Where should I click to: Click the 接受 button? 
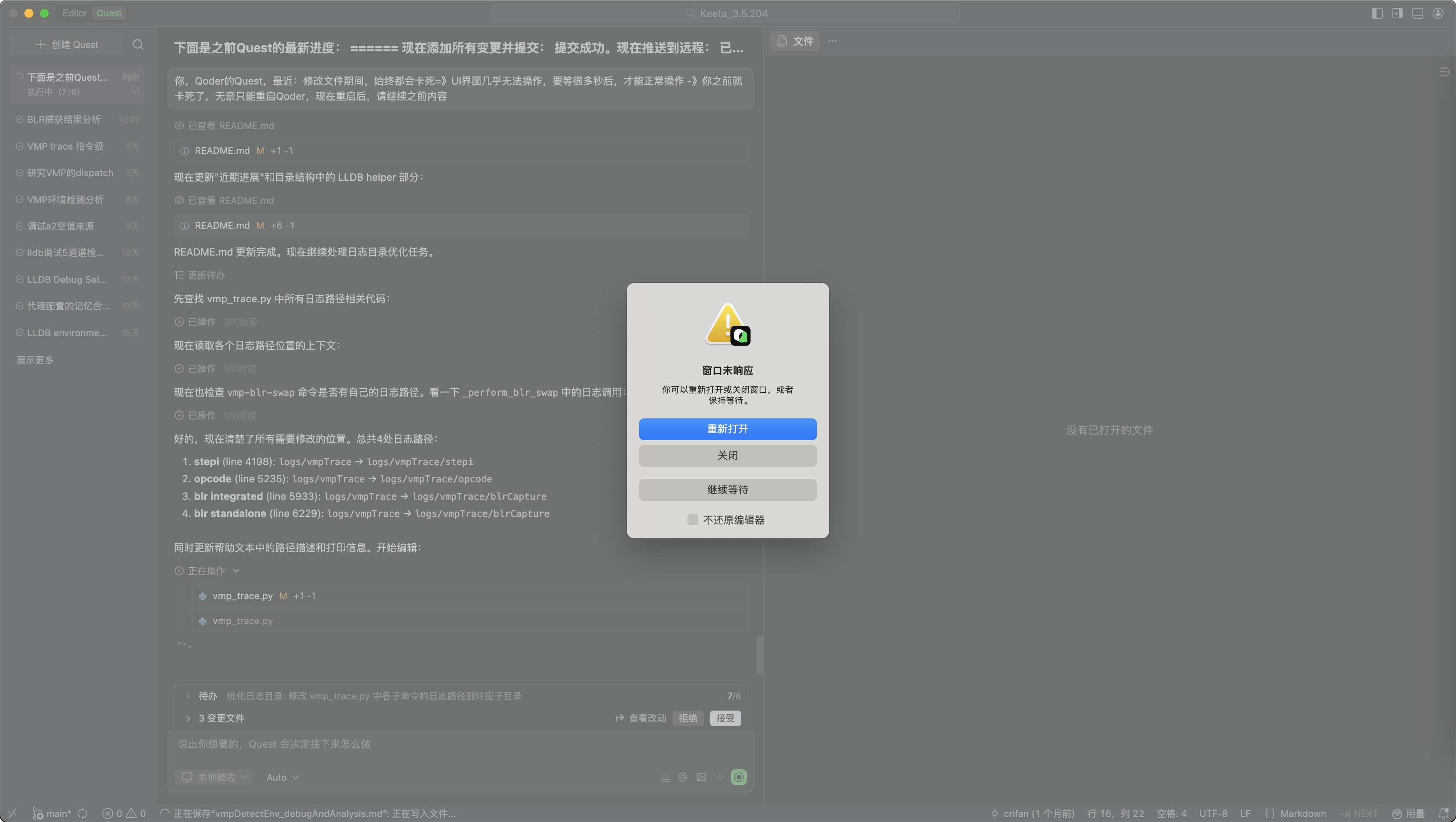tap(725, 718)
